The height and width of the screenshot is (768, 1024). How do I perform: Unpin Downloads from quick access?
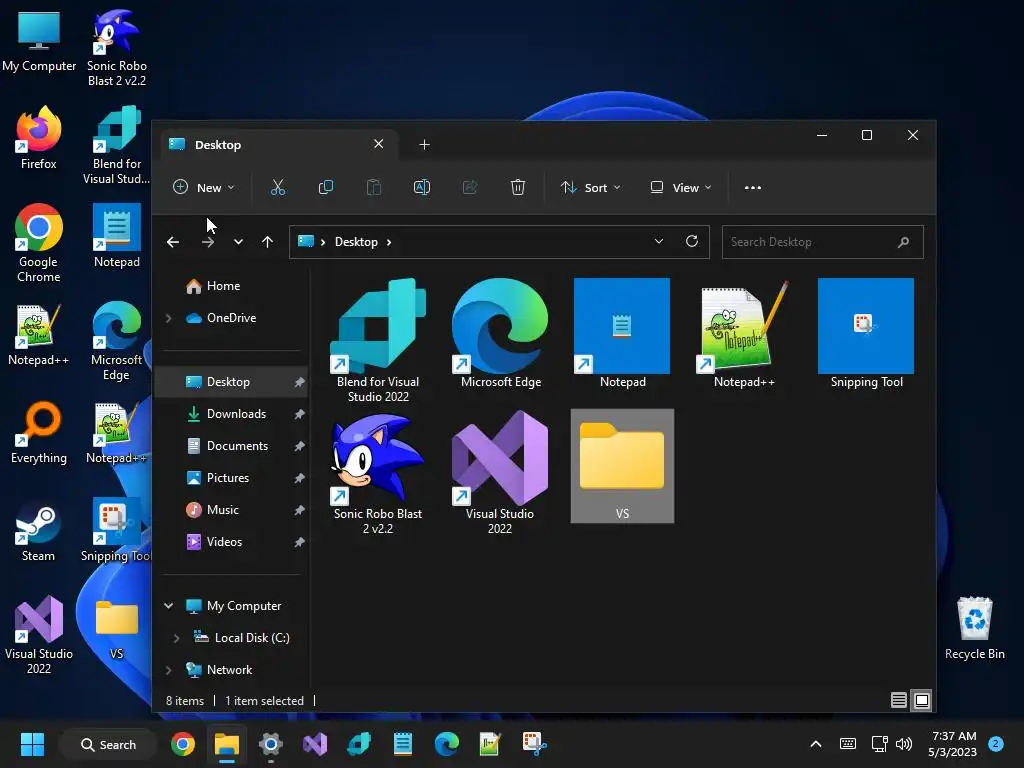point(299,414)
